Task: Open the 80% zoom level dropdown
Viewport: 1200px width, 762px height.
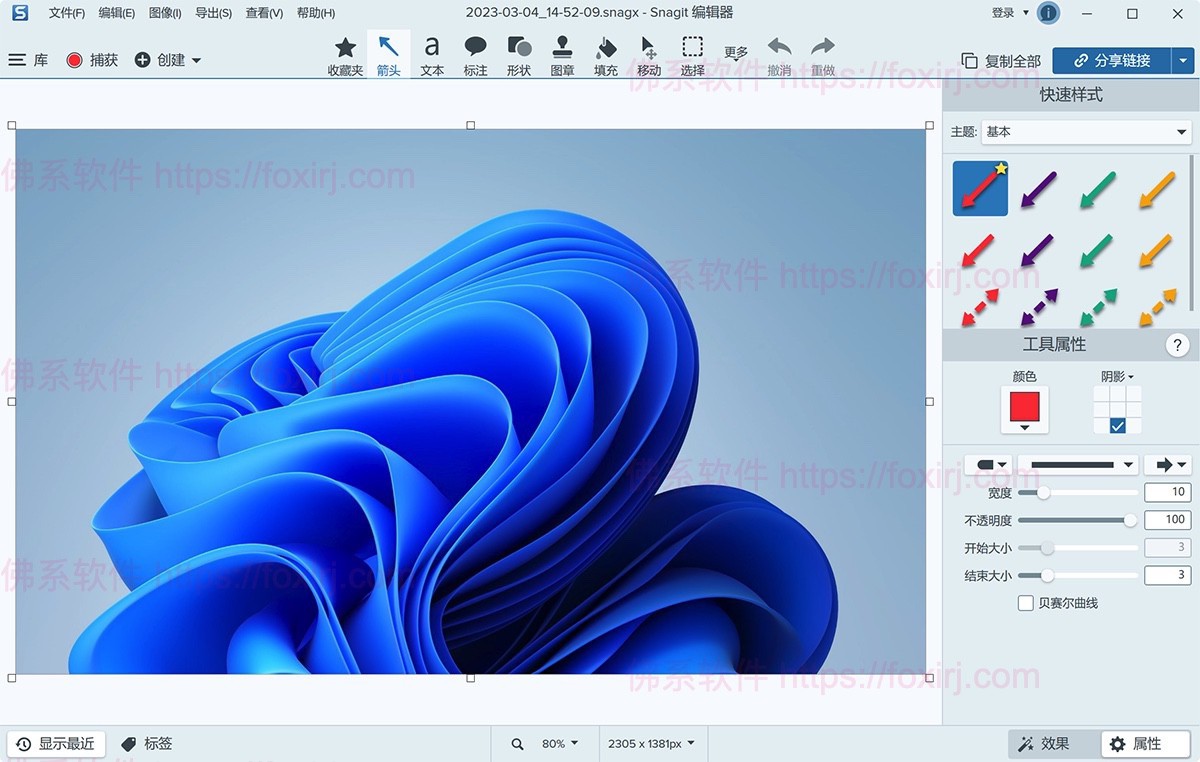Action: [x=556, y=743]
